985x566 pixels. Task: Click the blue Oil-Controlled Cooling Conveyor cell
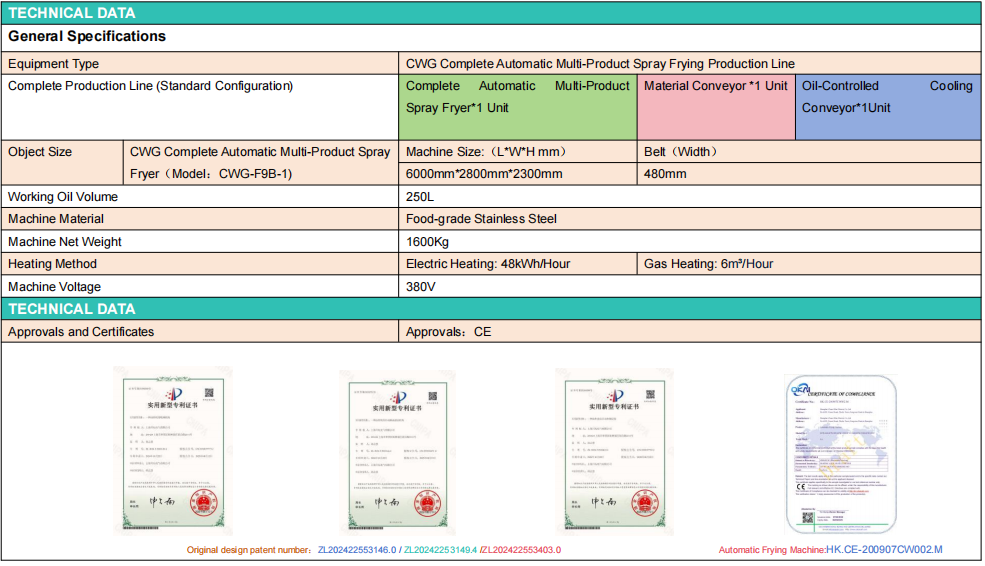click(x=887, y=97)
